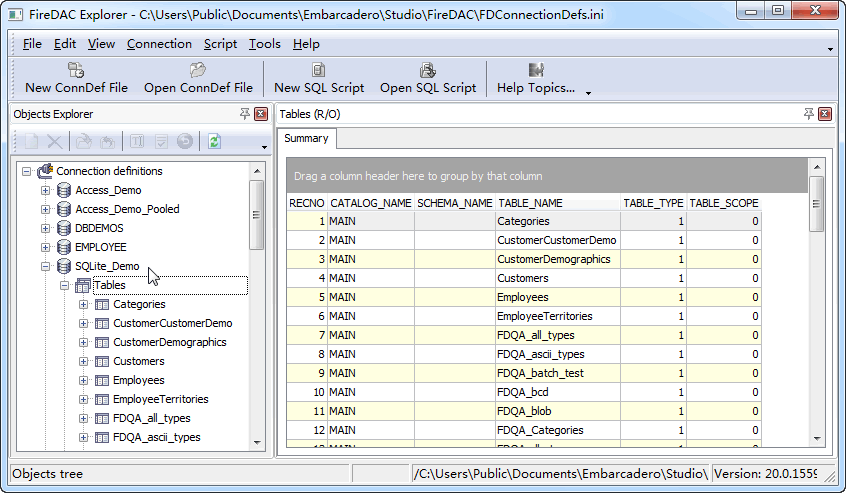Pin the Objects Explorer panel
Image resolution: width=846 pixels, height=493 pixels.
245,114
